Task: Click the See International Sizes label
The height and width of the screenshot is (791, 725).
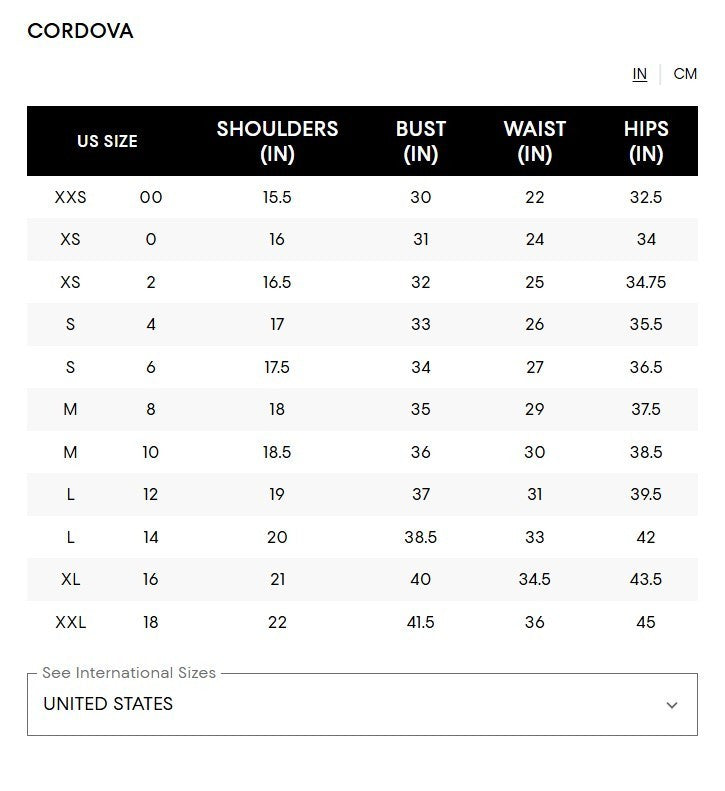Action: (x=129, y=673)
